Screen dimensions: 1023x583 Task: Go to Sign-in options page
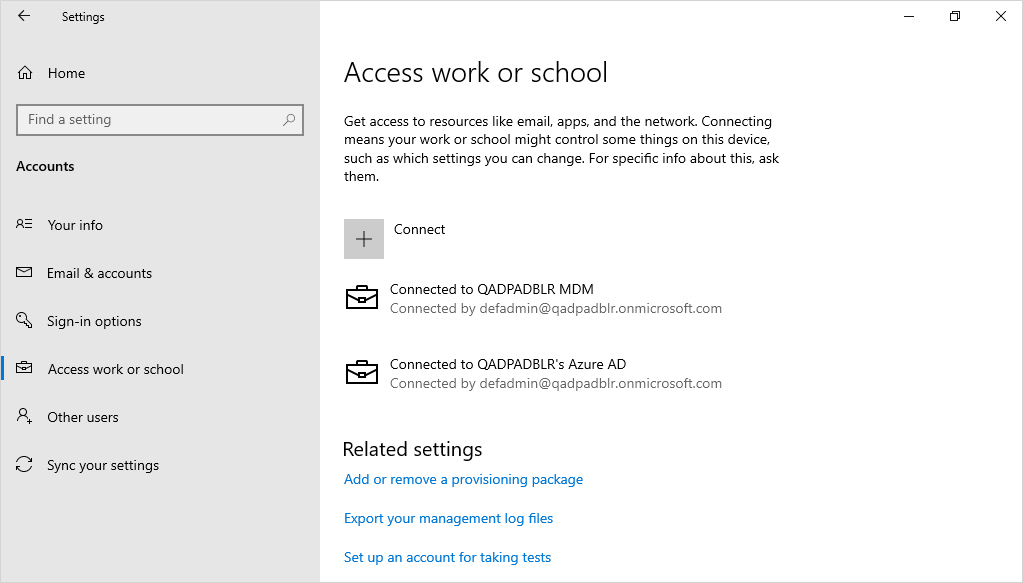94,321
